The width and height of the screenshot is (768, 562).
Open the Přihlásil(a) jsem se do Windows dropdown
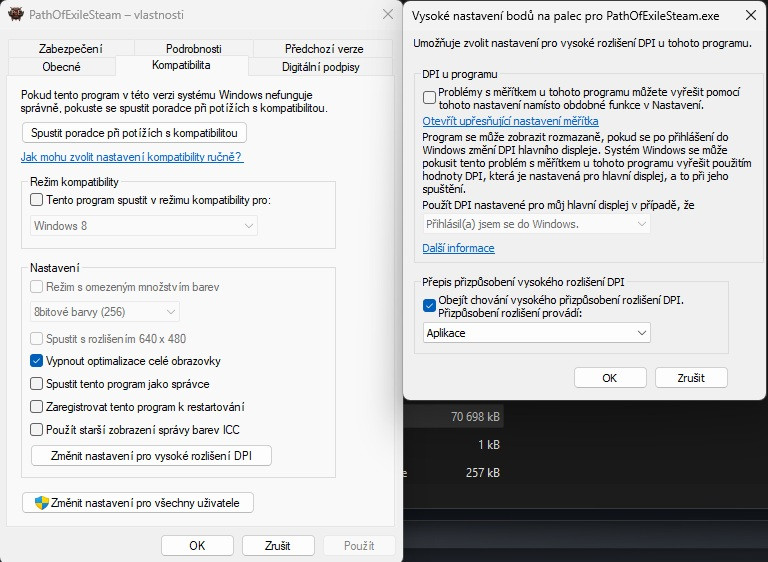[x=536, y=224]
